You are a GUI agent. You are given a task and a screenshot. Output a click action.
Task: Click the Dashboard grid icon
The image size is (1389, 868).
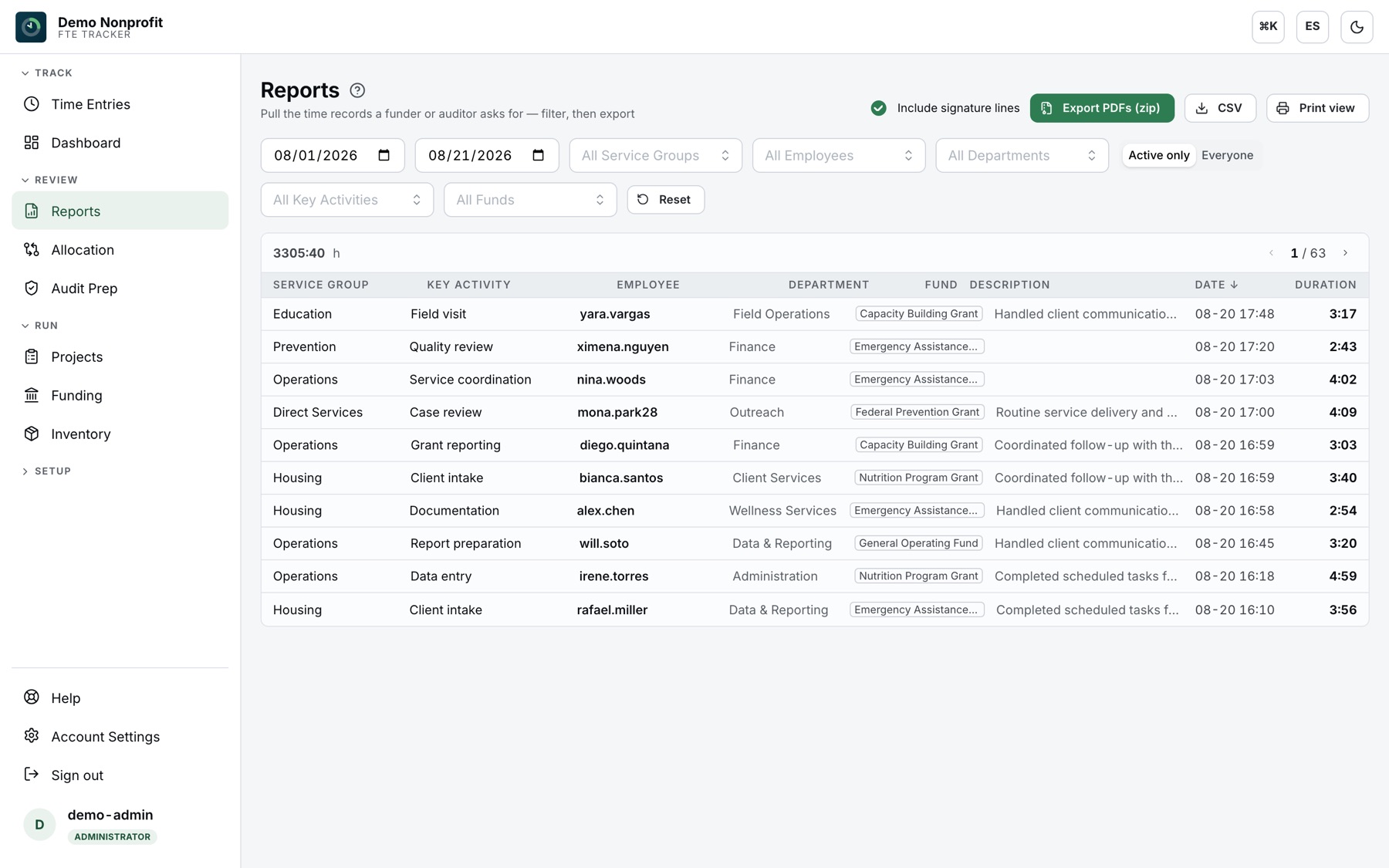(x=32, y=143)
